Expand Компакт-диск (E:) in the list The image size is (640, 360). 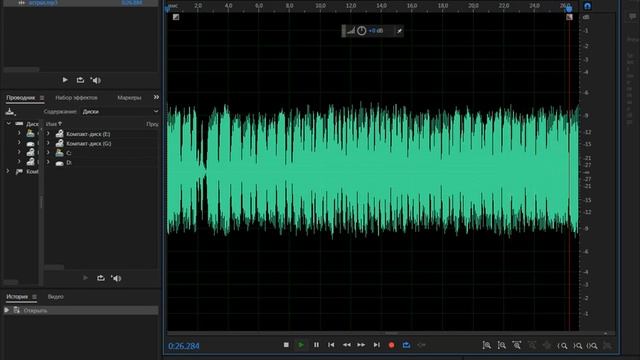click(48, 134)
